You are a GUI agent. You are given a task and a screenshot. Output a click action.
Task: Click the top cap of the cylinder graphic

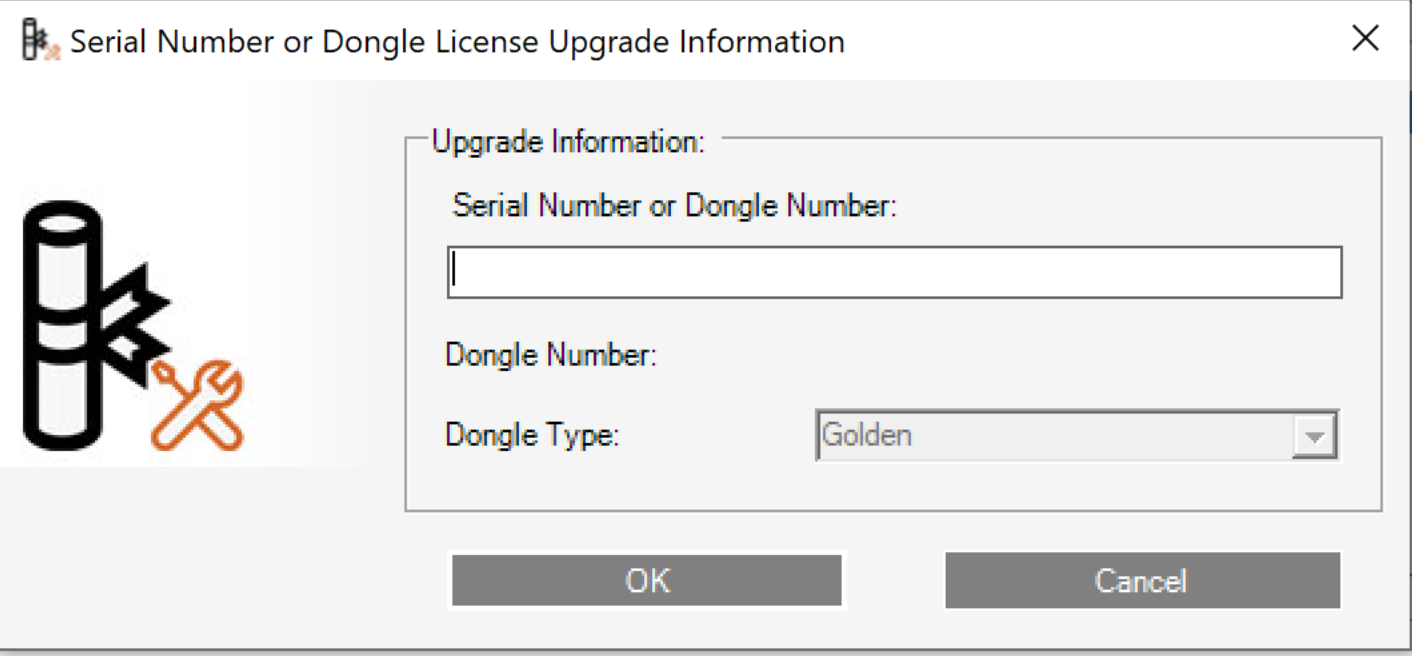62,222
